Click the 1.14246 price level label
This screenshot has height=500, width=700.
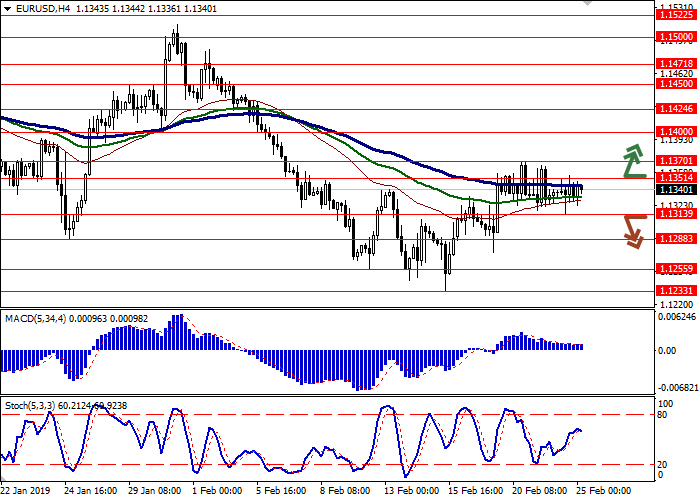[675, 110]
